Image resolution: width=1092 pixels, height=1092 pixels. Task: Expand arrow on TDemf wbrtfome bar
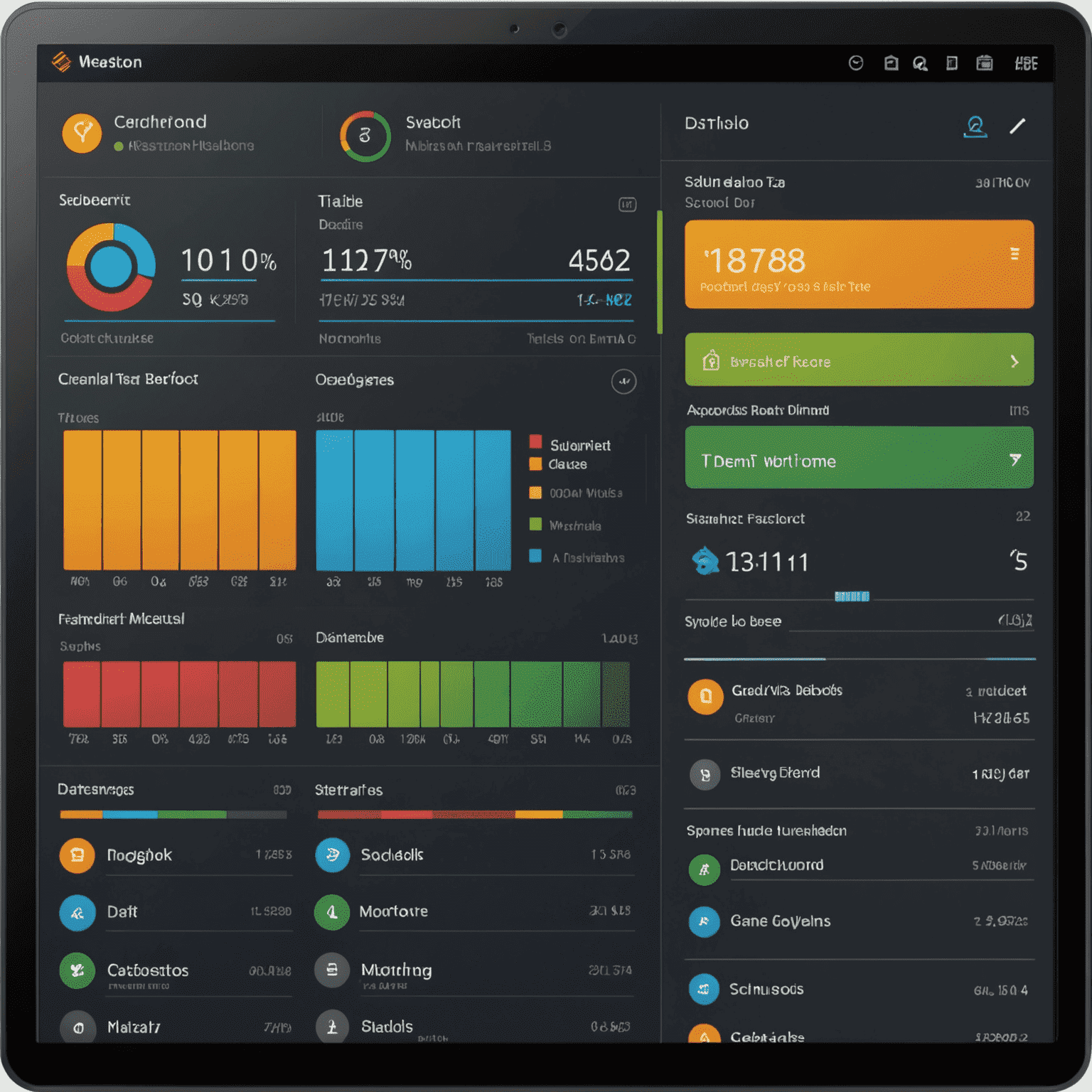click(1015, 460)
